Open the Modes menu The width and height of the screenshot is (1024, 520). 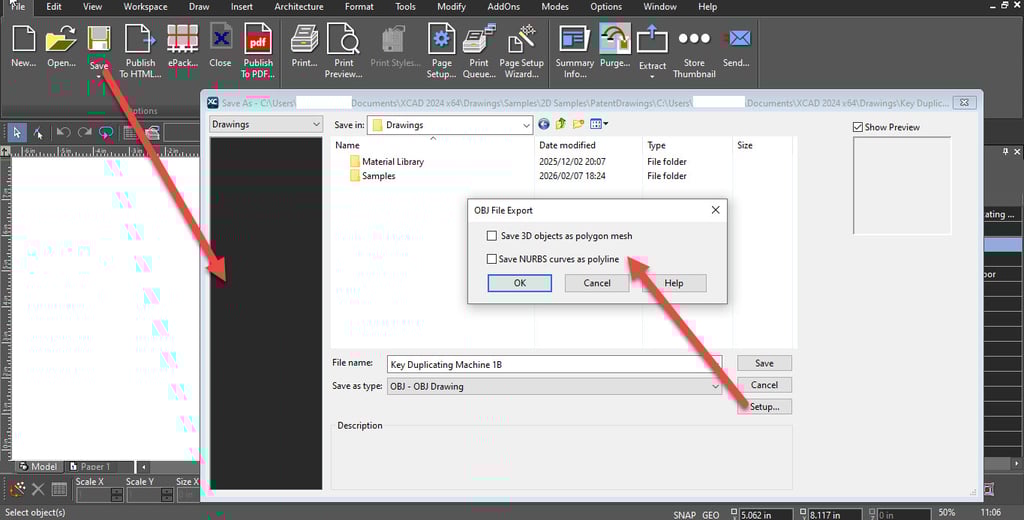click(555, 7)
